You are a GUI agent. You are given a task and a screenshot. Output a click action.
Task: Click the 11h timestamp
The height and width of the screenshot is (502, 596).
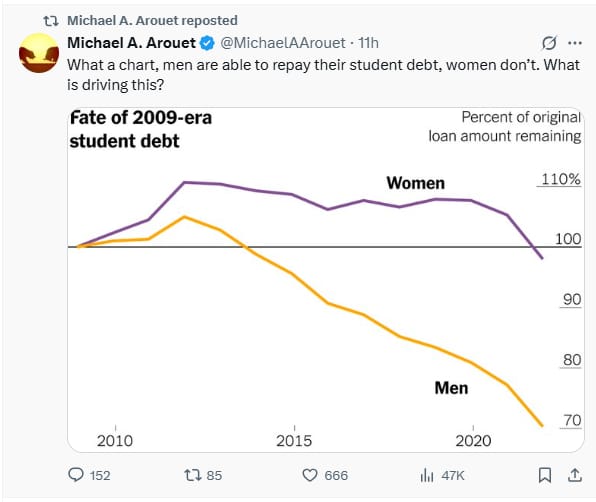tap(368, 43)
